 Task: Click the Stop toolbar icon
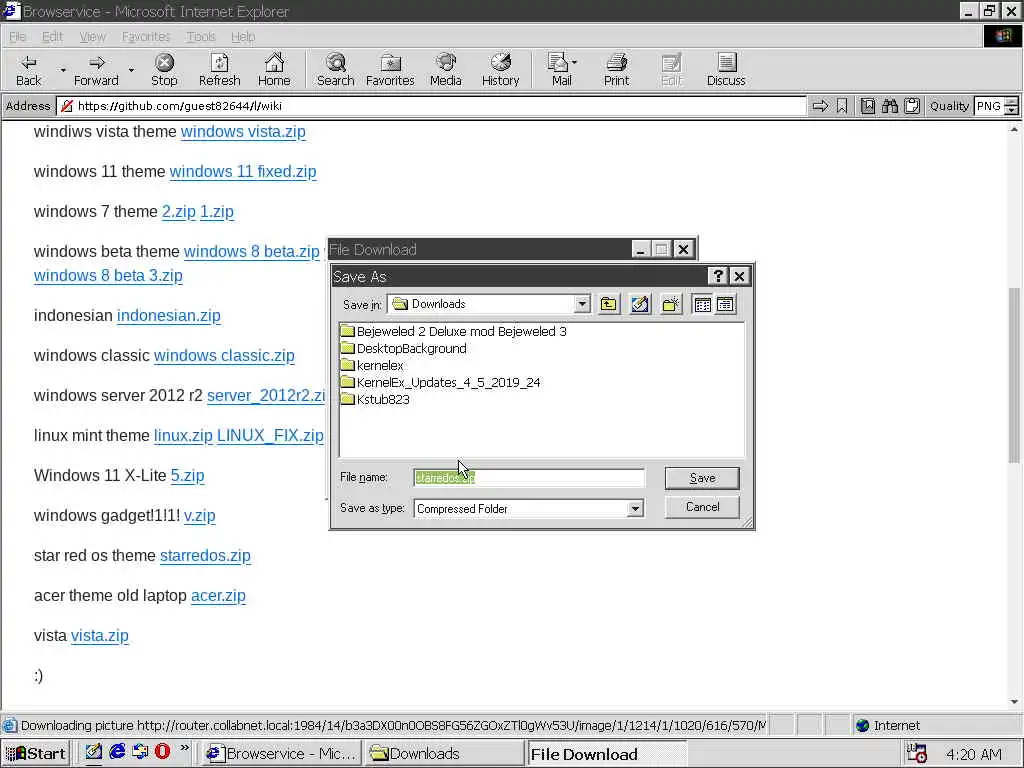(164, 70)
